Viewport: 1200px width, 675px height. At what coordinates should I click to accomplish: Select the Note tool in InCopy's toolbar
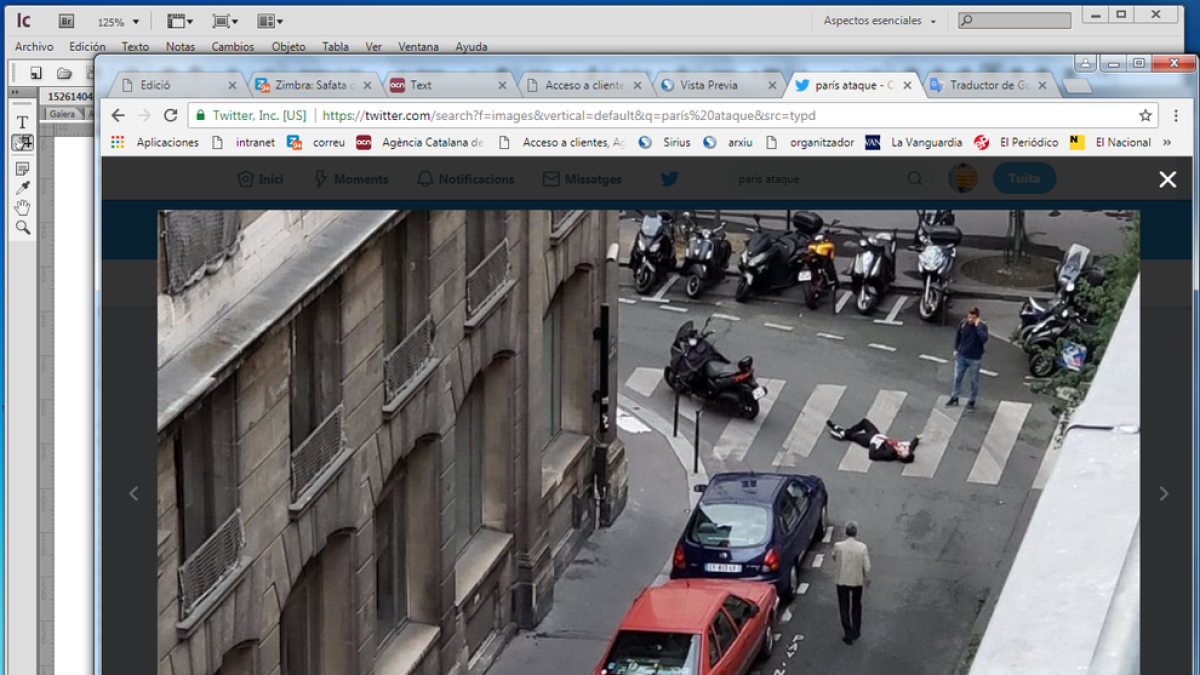(x=21, y=167)
